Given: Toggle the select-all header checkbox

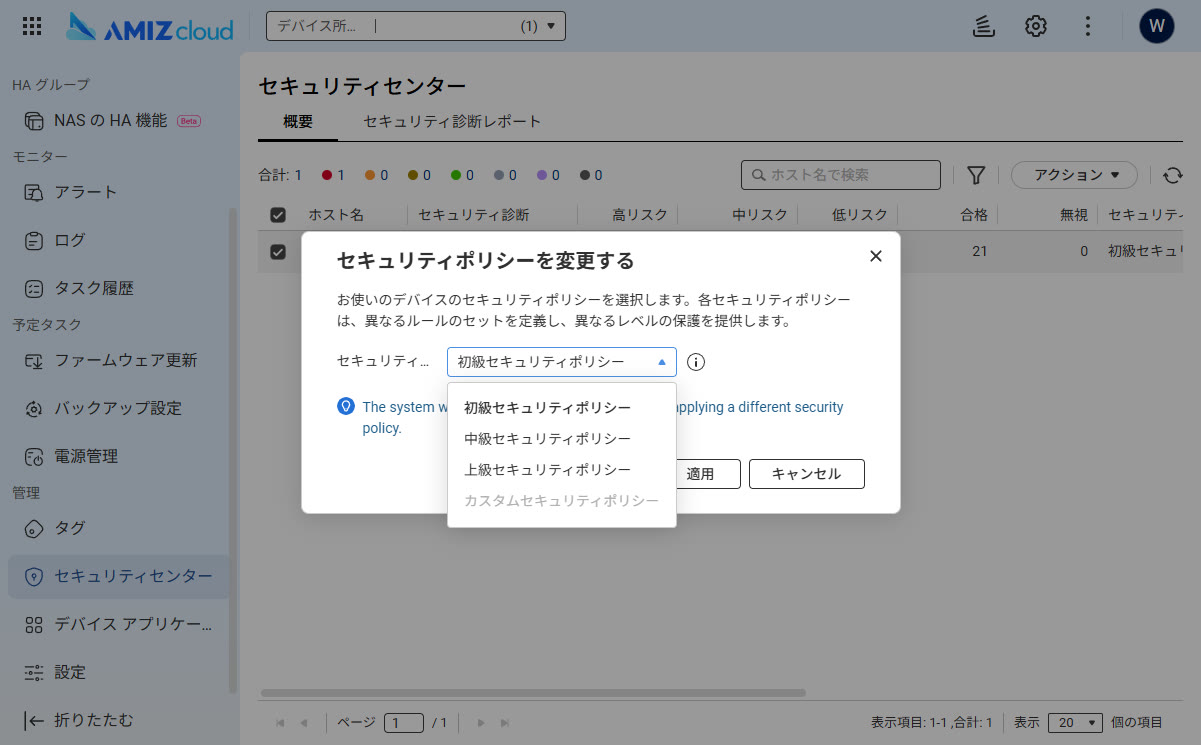Looking at the screenshot, I should click(279, 215).
